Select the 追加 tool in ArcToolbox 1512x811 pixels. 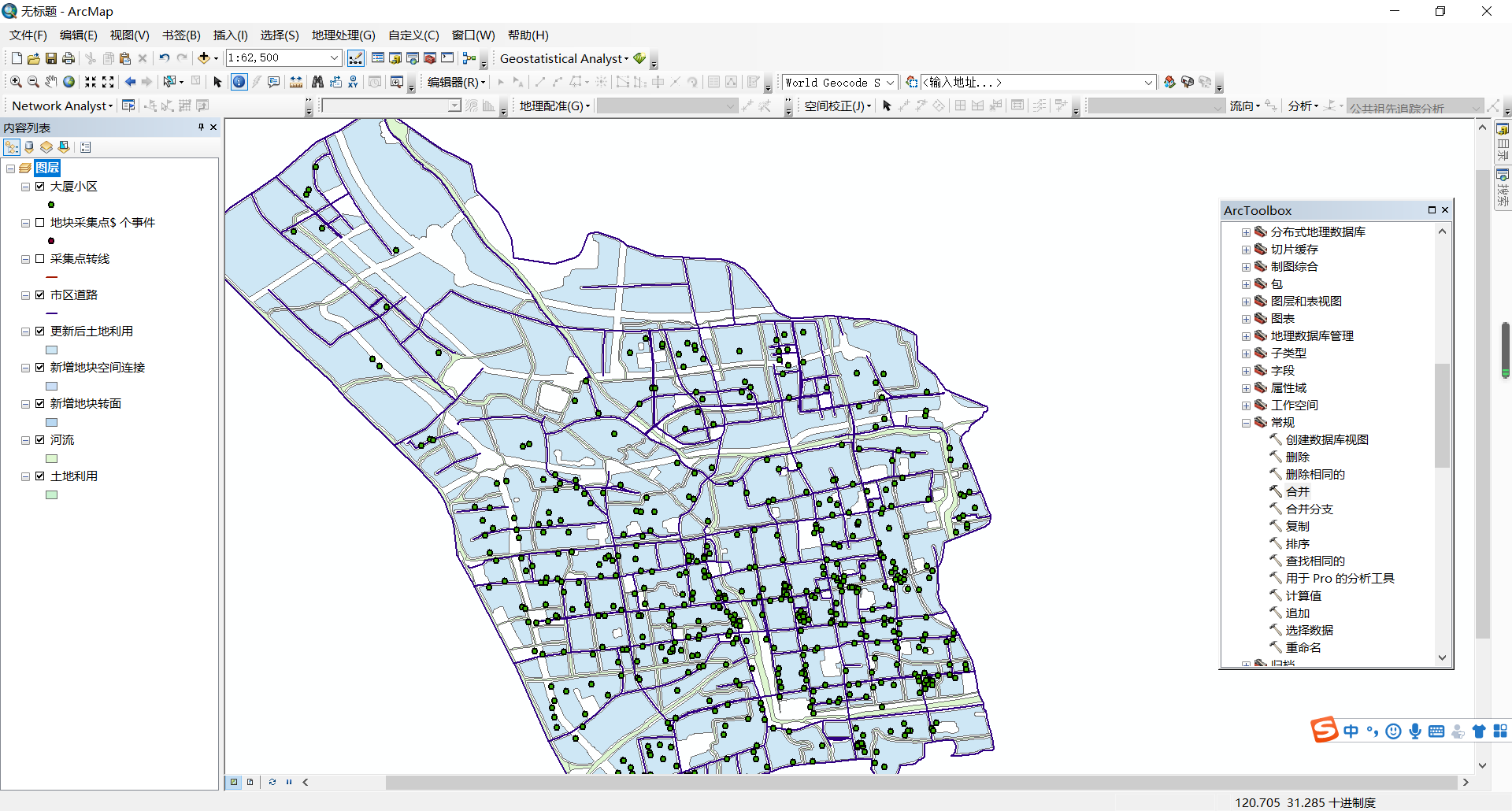coord(1297,613)
